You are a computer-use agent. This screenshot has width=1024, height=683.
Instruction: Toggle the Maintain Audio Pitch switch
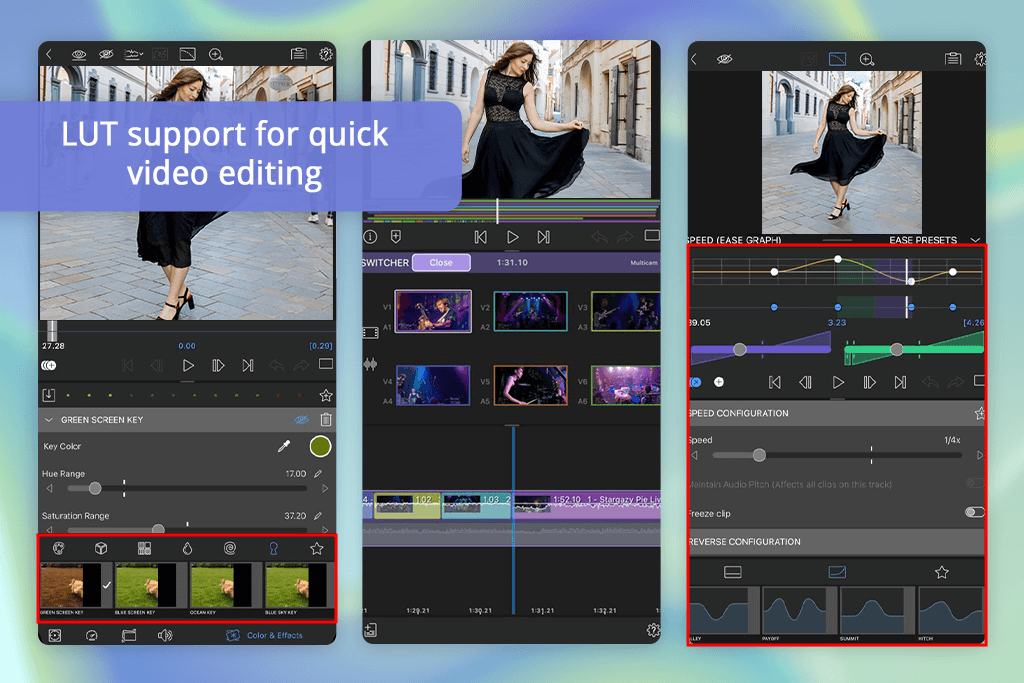tap(975, 483)
